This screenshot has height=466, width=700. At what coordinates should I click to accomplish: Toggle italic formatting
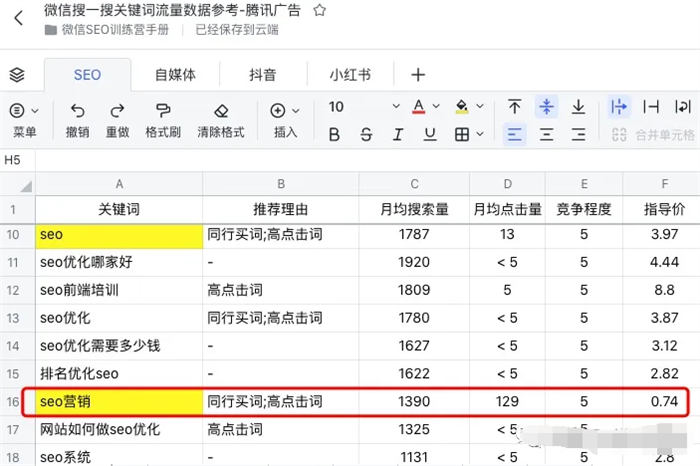(x=367, y=135)
